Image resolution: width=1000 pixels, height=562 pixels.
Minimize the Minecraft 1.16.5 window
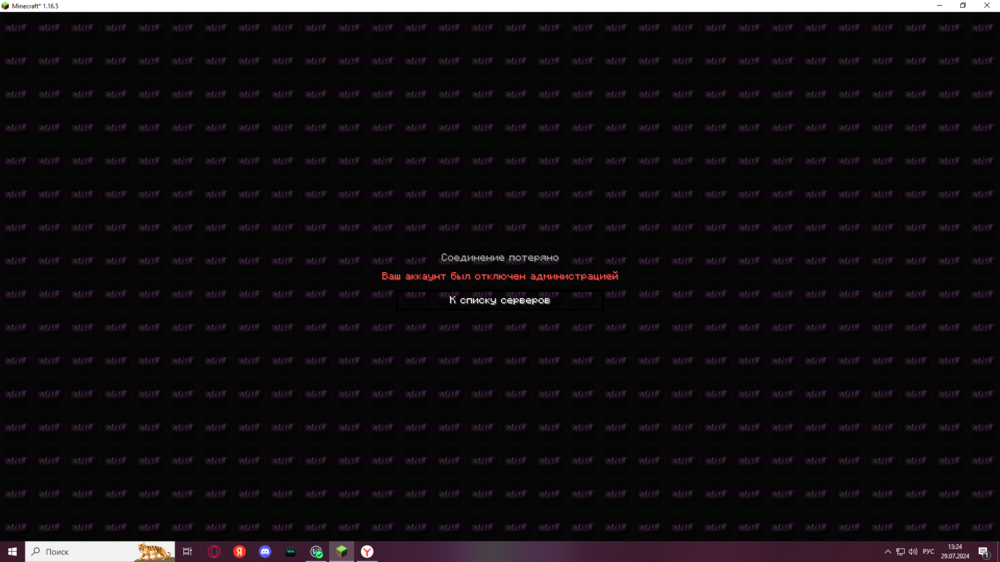point(939,6)
